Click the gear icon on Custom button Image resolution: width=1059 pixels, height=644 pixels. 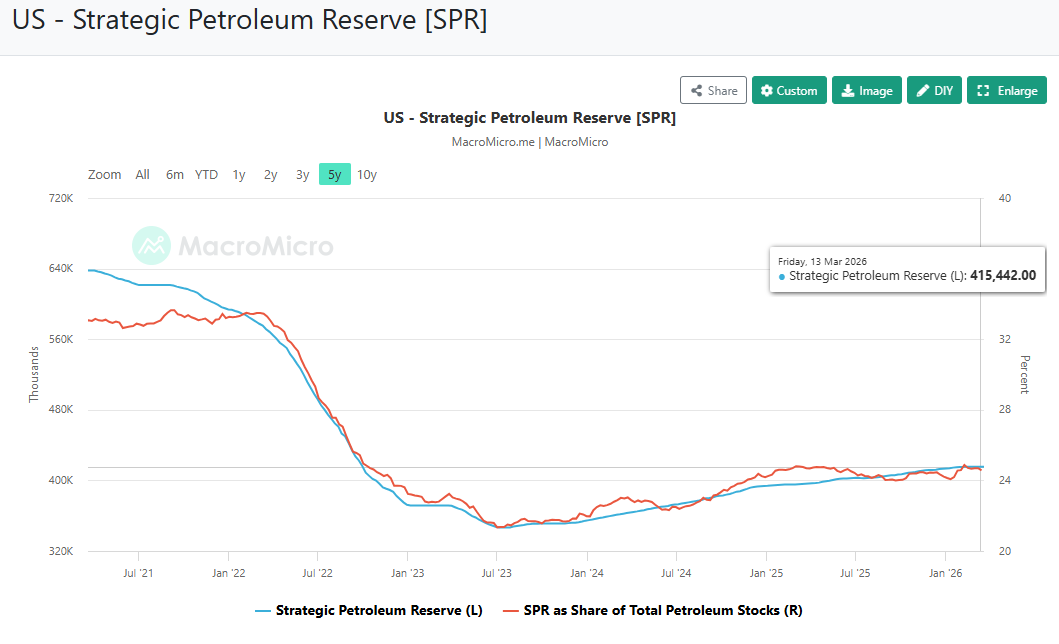click(767, 90)
